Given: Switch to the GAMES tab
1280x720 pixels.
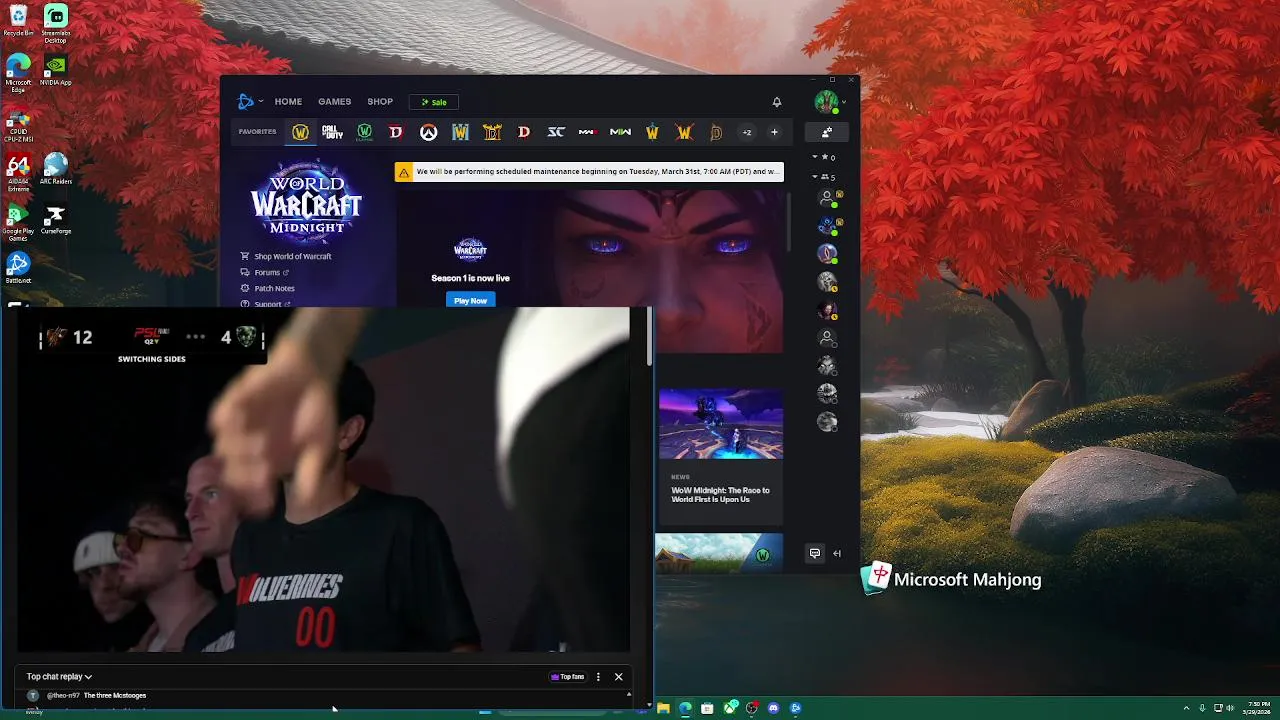Looking at the screenshot, I should click(x=334, y=101).
